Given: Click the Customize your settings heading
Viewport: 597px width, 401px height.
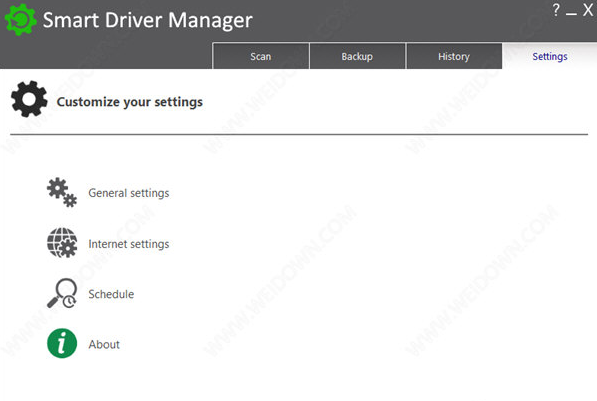Looking at the screenshot, I should coord(129,102).
